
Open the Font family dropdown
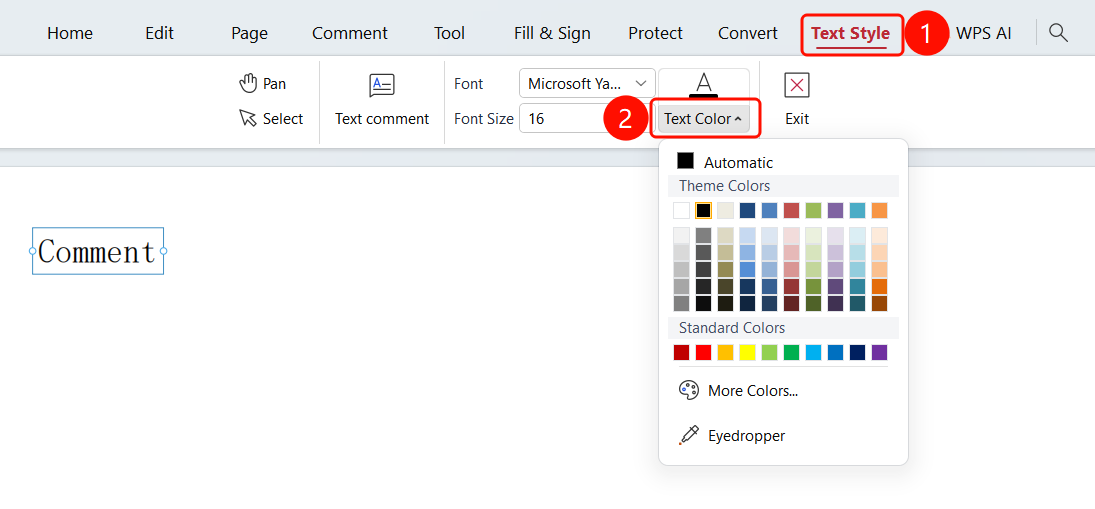(x=587, y=83)
